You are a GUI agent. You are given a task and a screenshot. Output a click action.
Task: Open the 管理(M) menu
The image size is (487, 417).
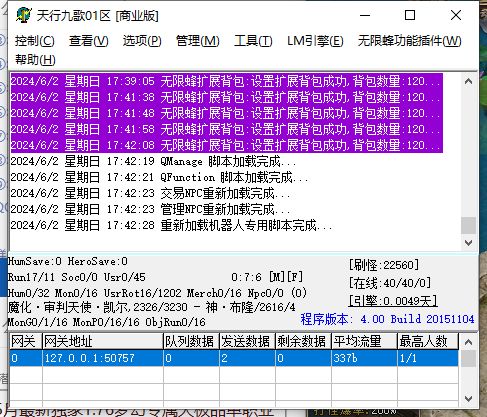coord(197,41)
